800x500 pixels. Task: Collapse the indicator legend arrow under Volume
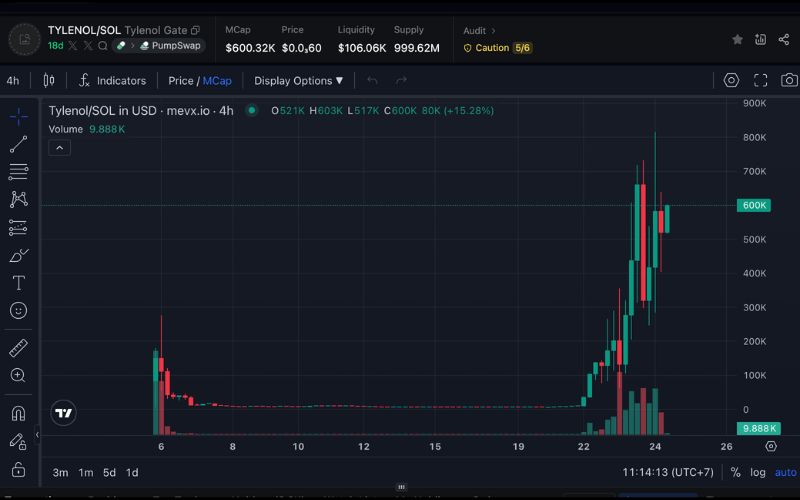59,148
